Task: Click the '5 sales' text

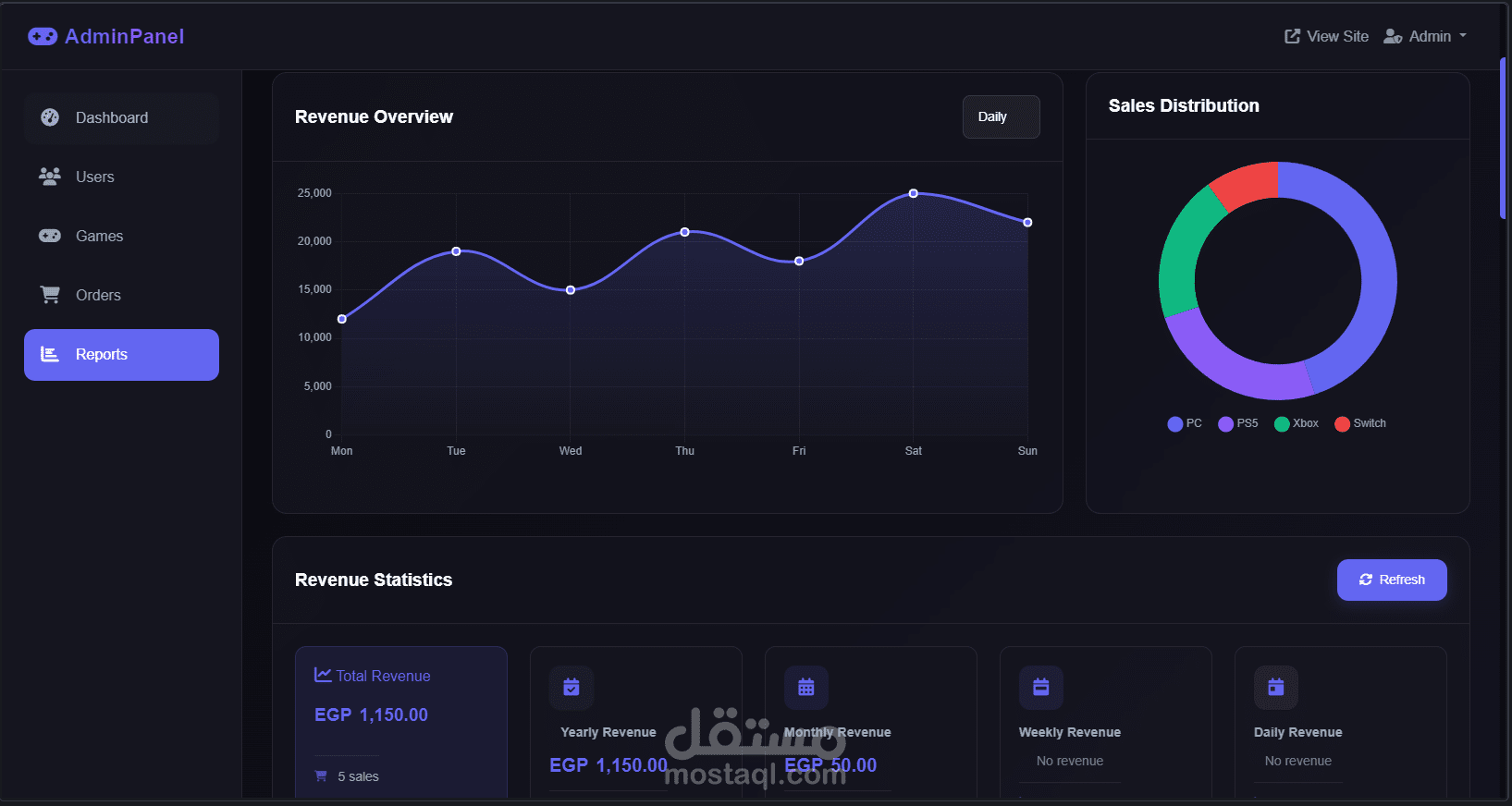Action: pyautogui.click(x=358, y=776)
